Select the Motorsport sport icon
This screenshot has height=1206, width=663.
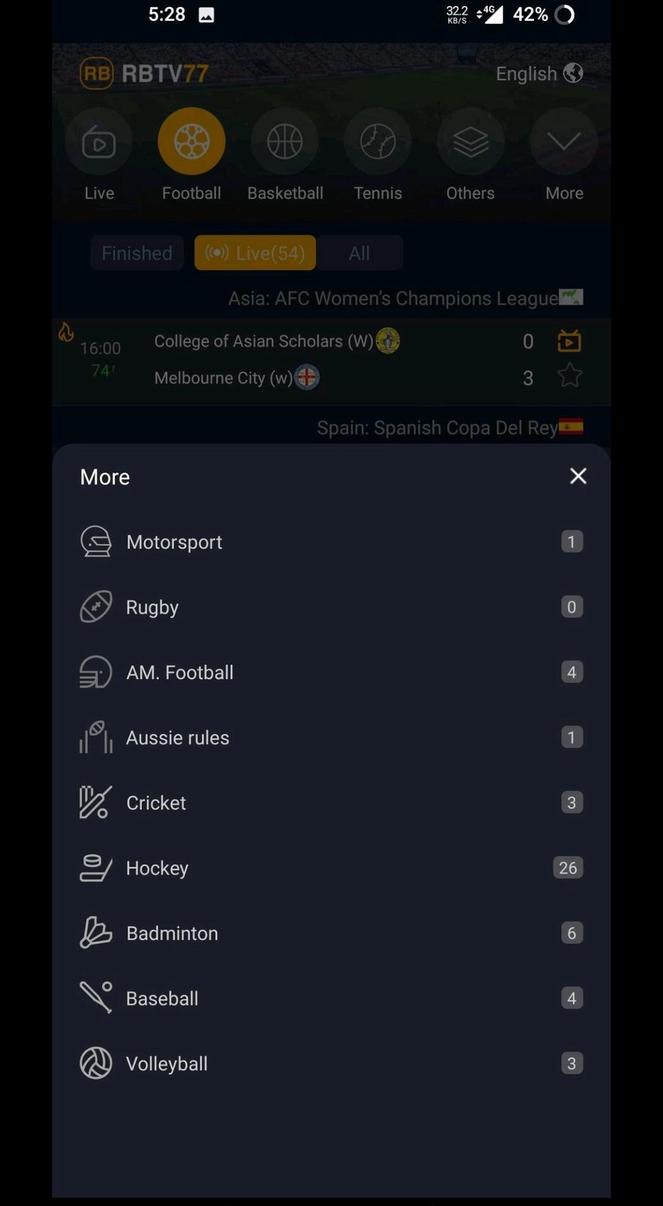coord(95,541)
